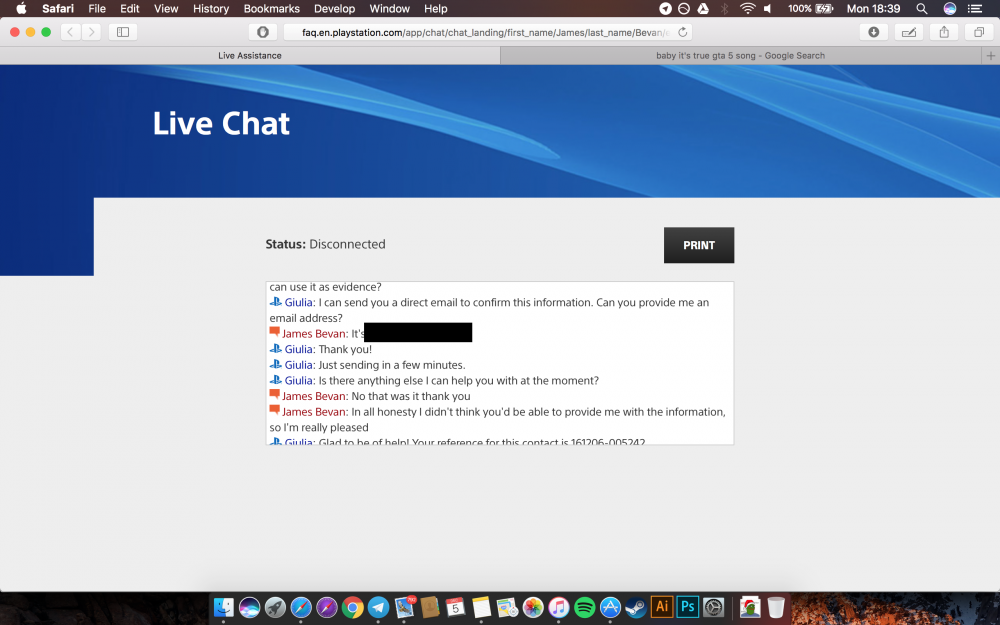
Task: Open the Develop menu
Action: [x=334, y=8]
